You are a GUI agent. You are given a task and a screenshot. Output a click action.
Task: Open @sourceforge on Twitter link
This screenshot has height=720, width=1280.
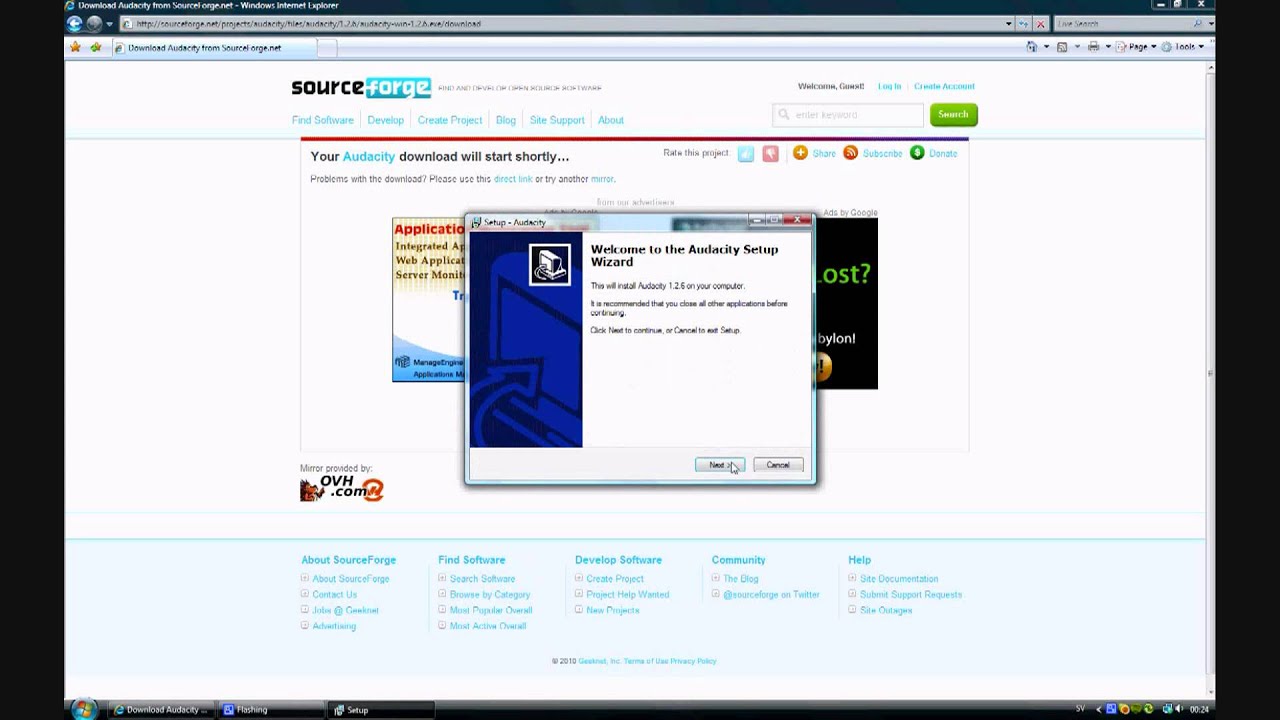[x=771, y=595]
